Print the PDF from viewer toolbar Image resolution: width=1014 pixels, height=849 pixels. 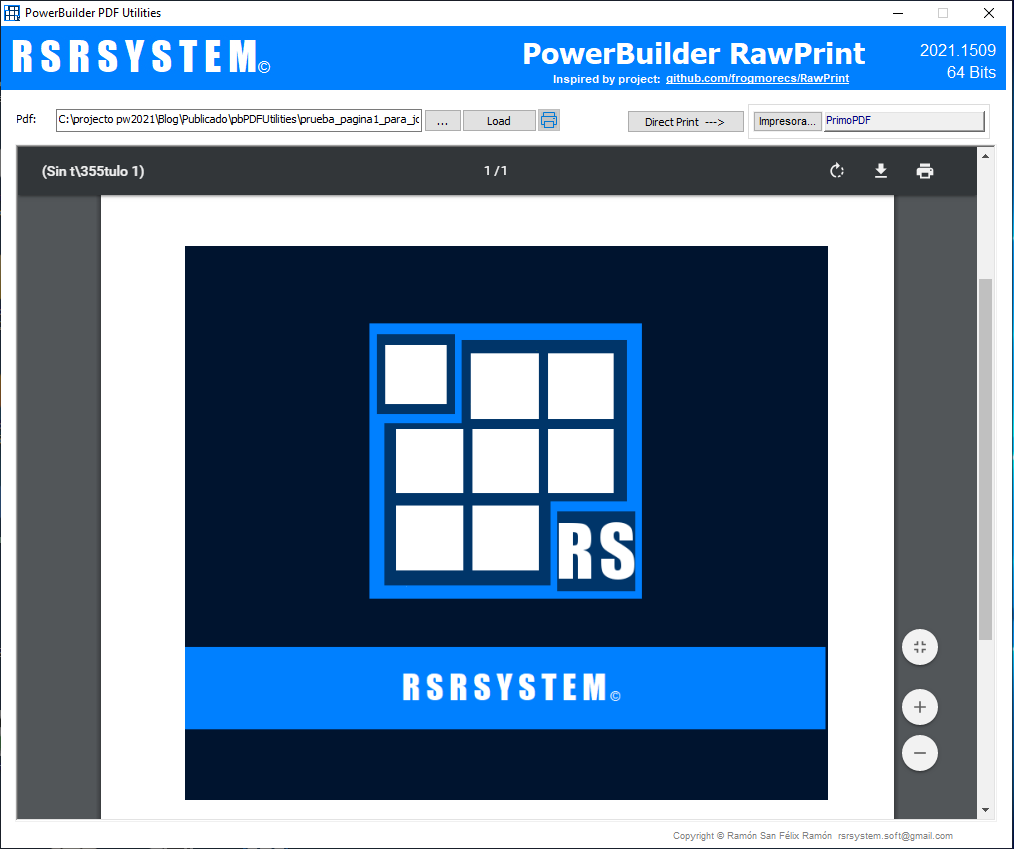pos(925,171)
